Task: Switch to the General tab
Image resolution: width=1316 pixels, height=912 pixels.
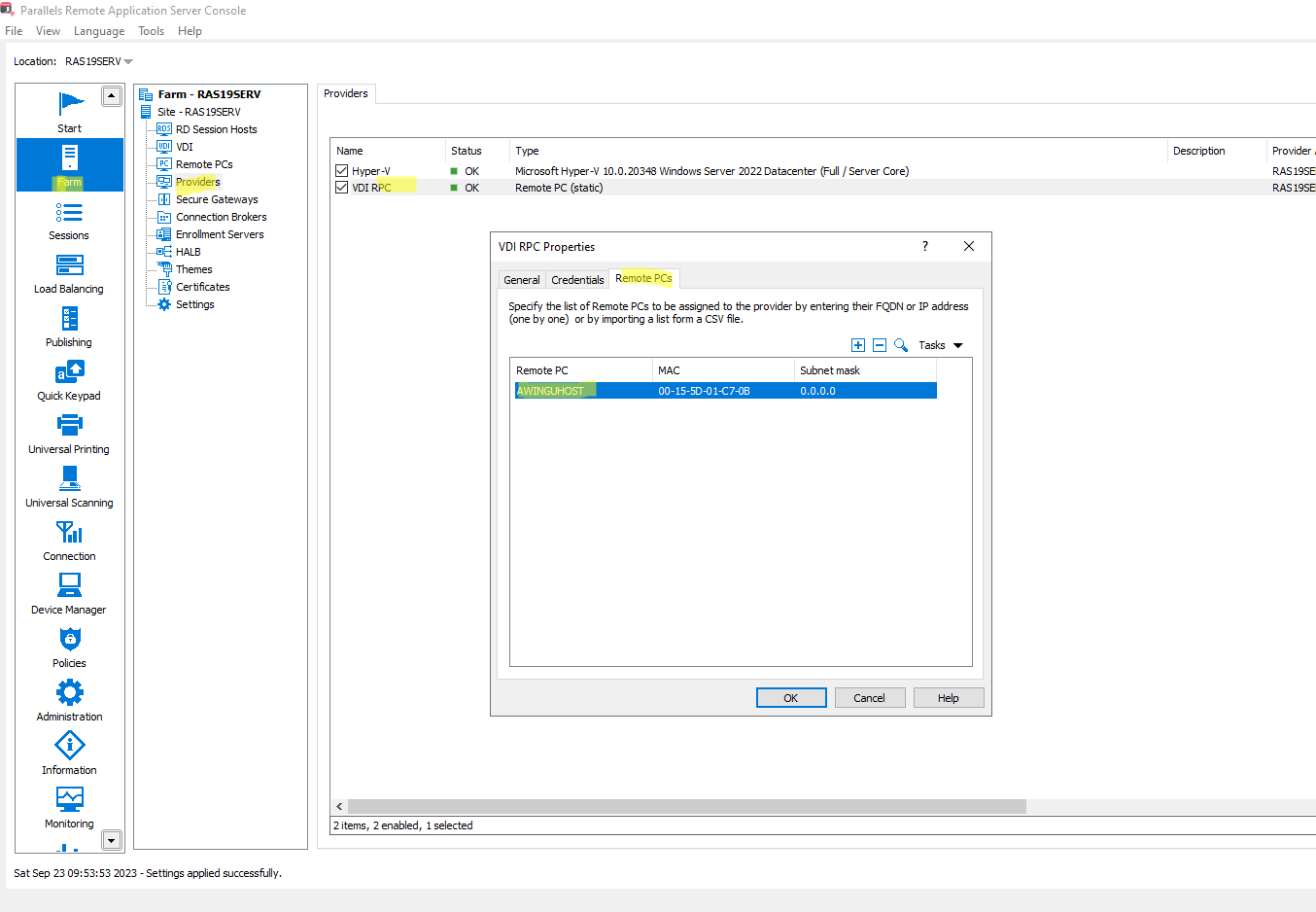Action: point(522,280)
